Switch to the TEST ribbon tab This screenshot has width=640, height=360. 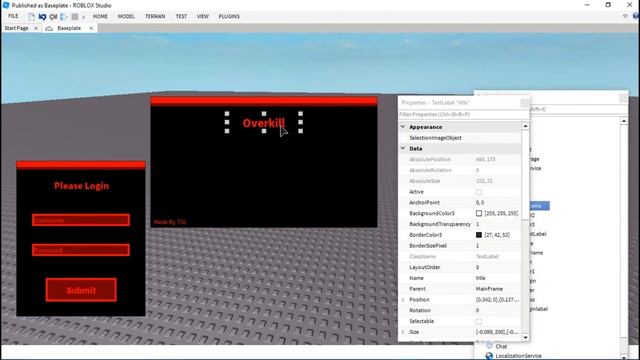pyautogui.click(x=181, y=16)
